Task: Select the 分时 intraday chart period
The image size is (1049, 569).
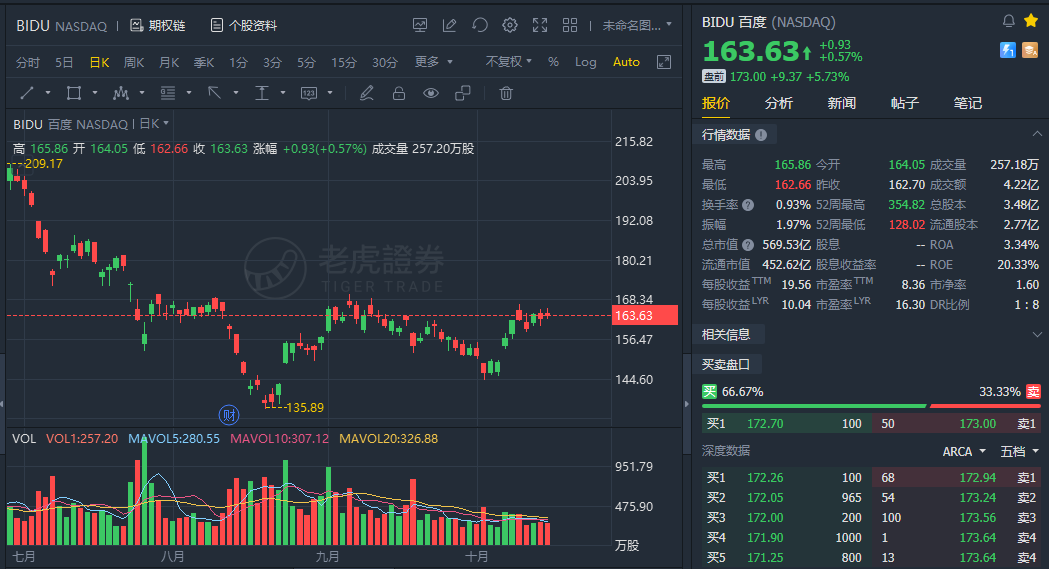Action: tap(28, 62)
